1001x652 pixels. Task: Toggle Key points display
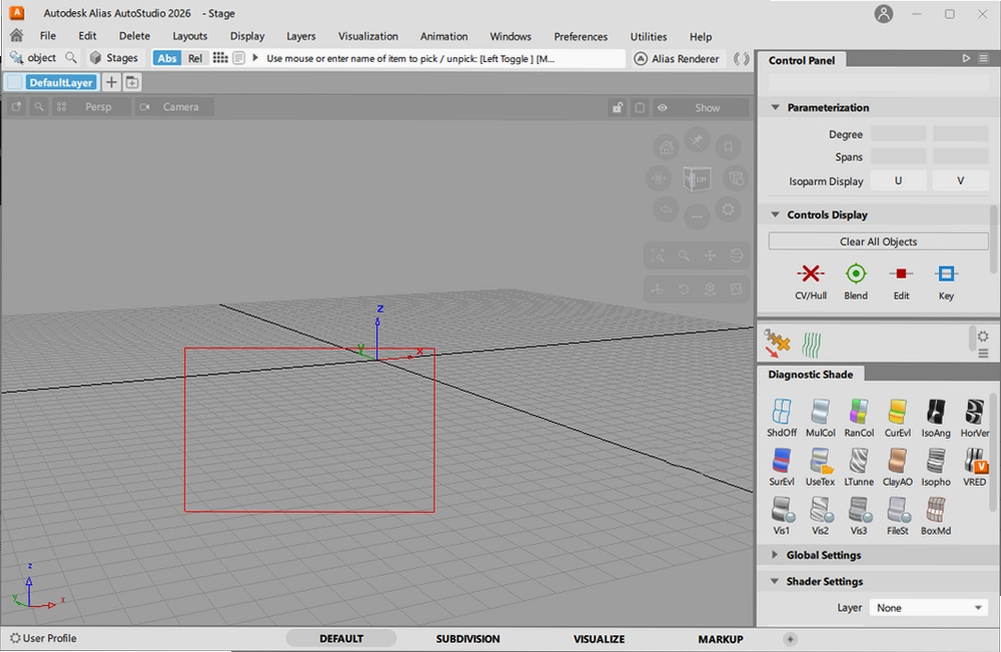tap(946, 282)
